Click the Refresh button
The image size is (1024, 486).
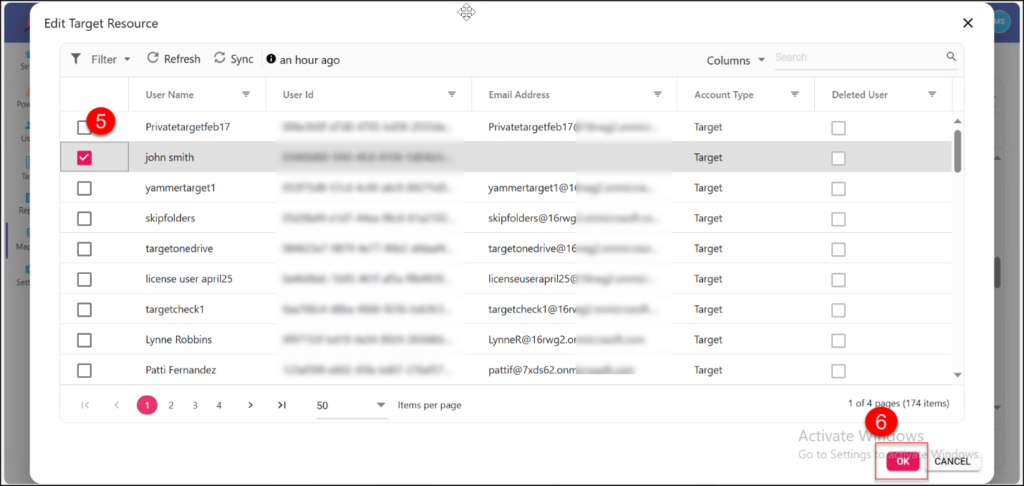point(174,59)
